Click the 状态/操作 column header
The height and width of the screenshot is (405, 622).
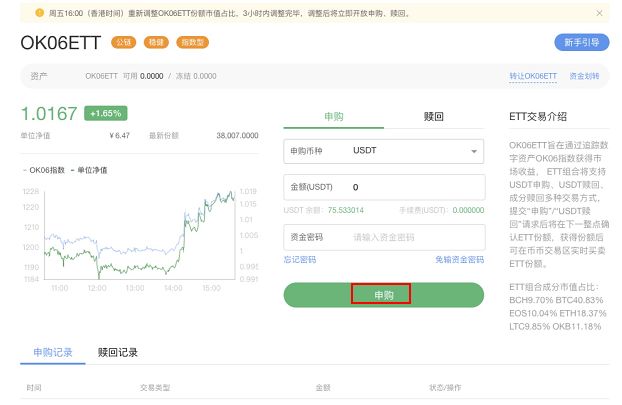click(x=445, y=388)
